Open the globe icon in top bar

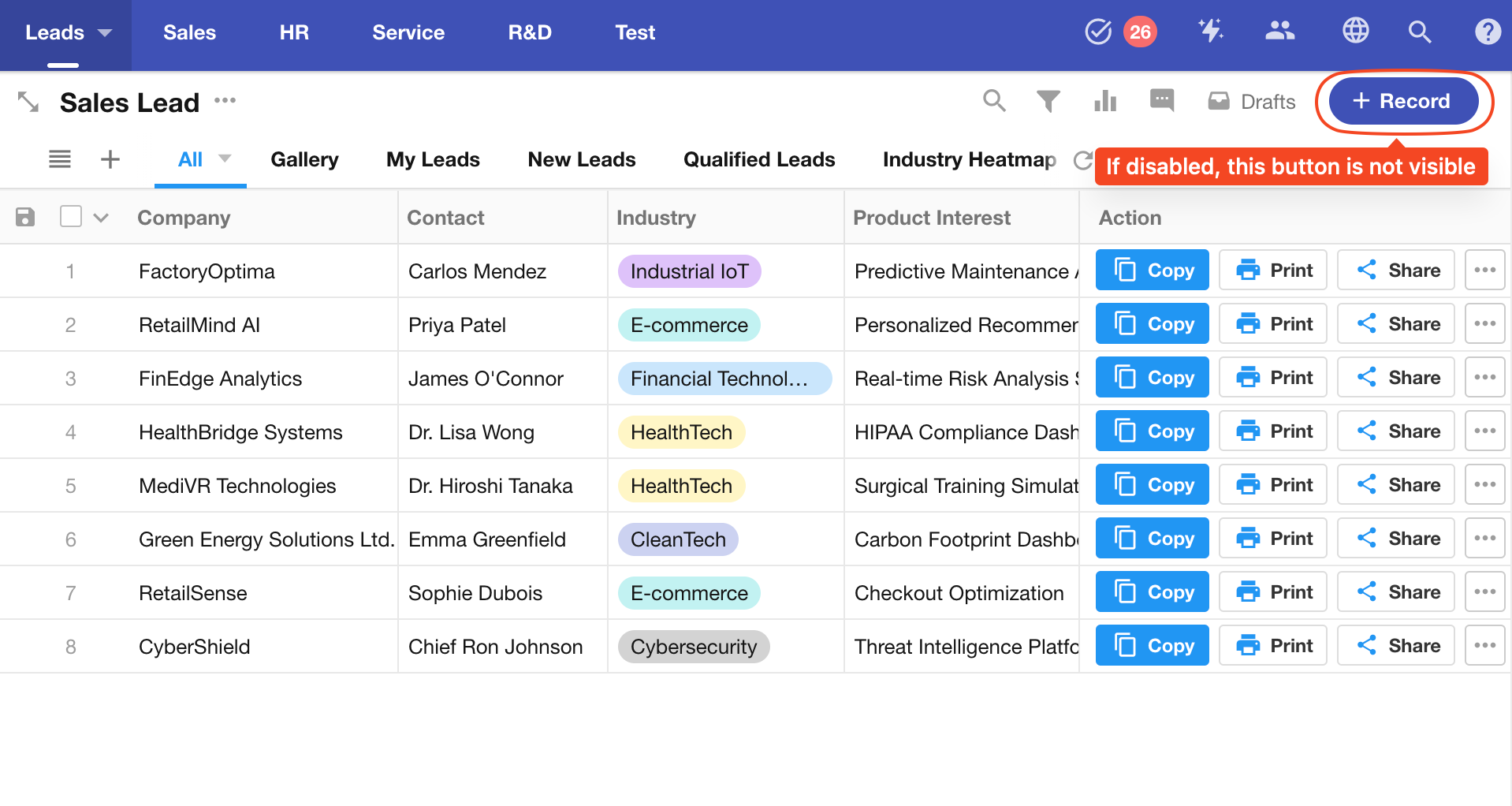pos(1355,32)
